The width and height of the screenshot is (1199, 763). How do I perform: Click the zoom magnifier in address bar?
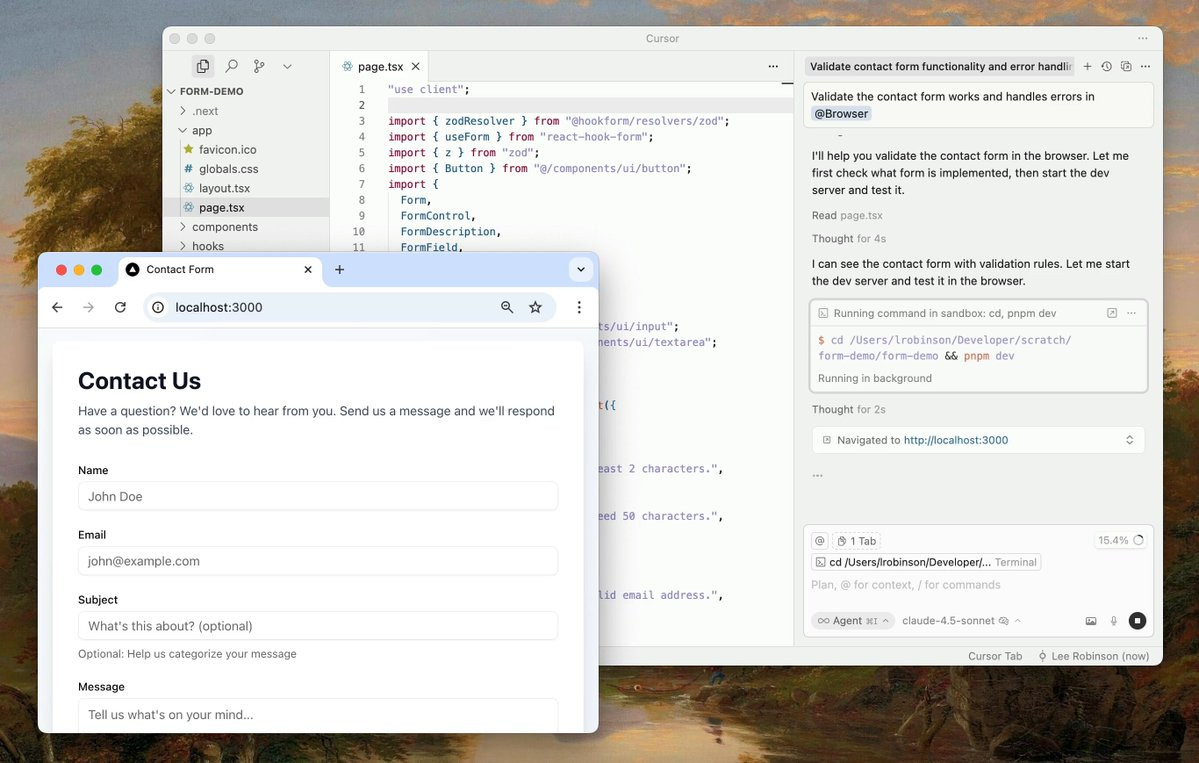pyautogui.click(x=507, y=307)
